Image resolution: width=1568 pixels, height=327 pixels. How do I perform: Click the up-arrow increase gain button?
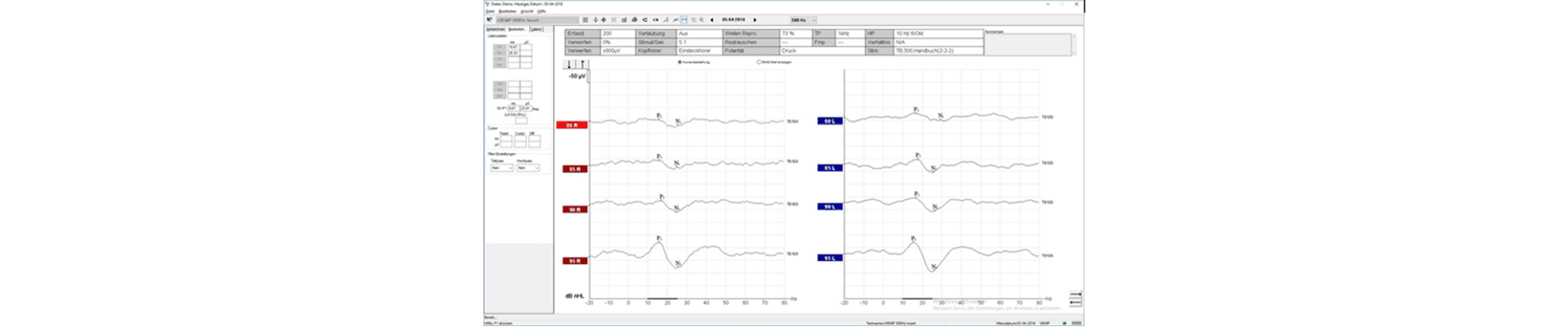(581, 64)
